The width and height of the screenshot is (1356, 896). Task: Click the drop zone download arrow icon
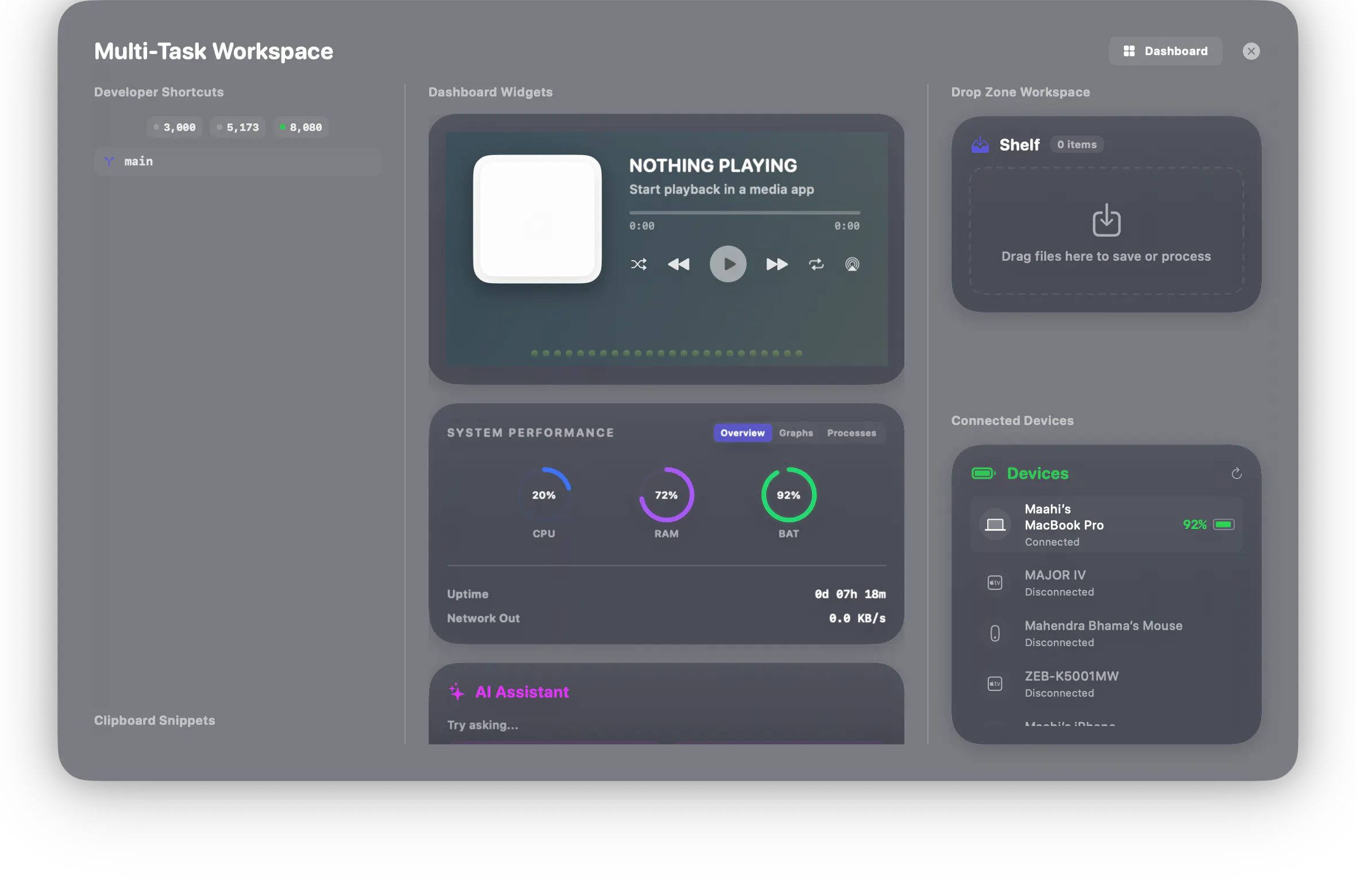coord(1106,220)
